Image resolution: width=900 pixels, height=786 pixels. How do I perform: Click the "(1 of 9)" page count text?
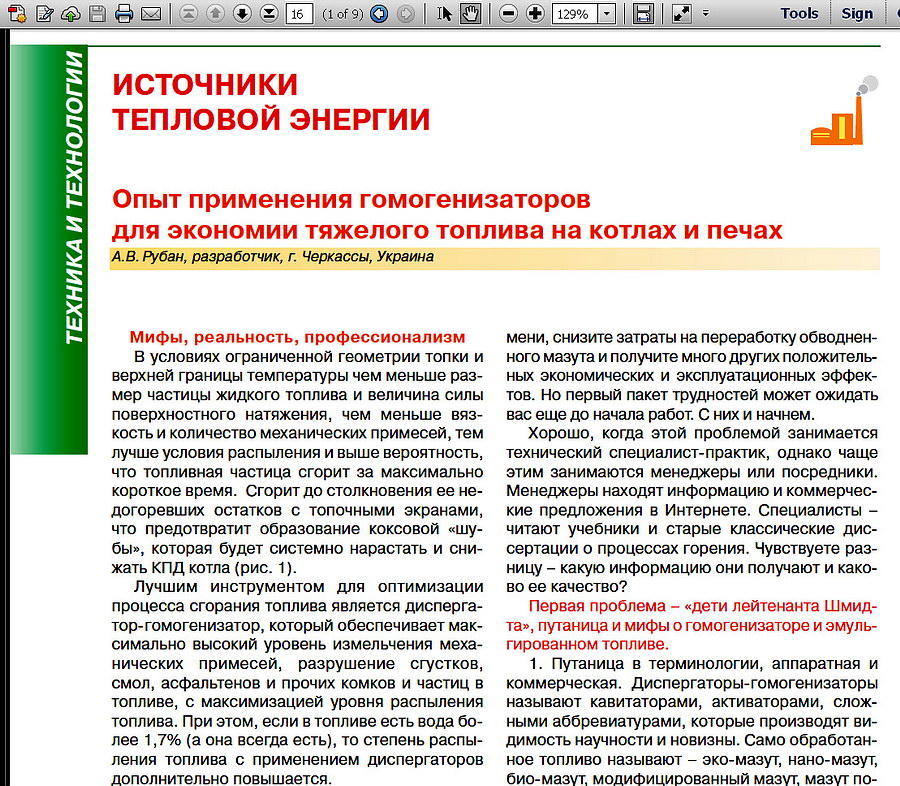click(343, 14)
